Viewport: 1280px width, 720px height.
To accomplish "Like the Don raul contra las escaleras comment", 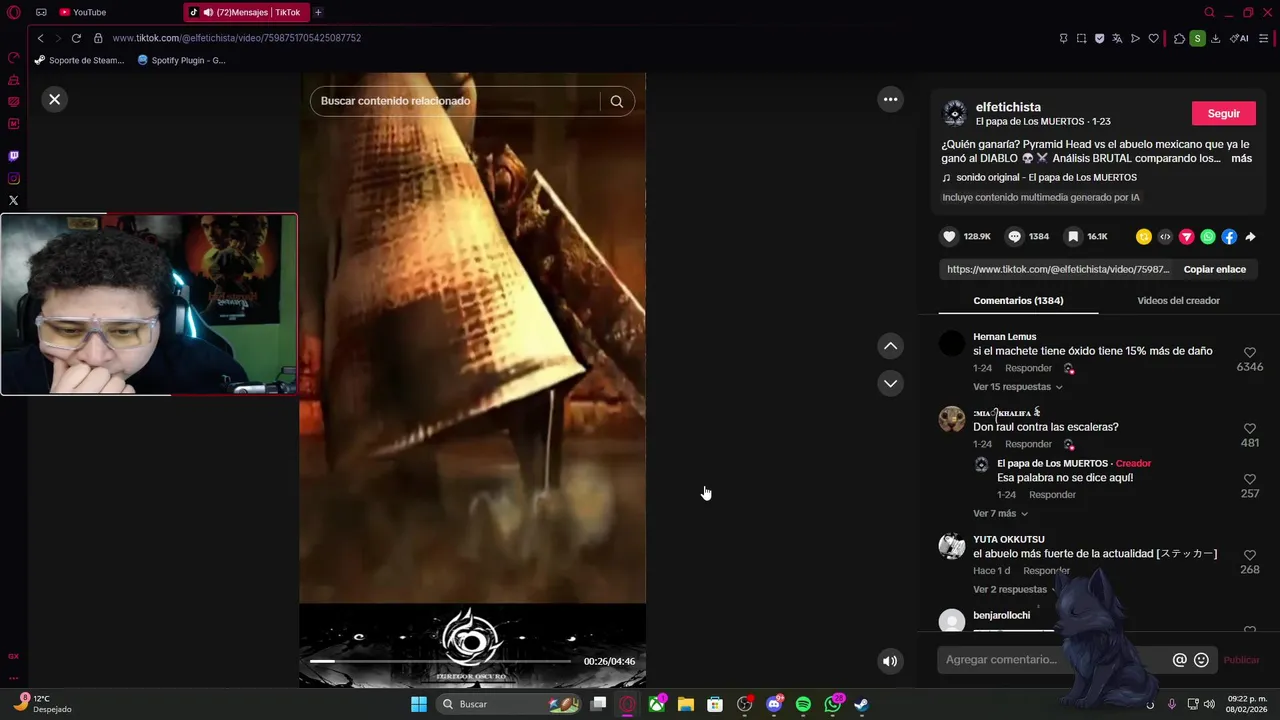I will [1250, 429].
